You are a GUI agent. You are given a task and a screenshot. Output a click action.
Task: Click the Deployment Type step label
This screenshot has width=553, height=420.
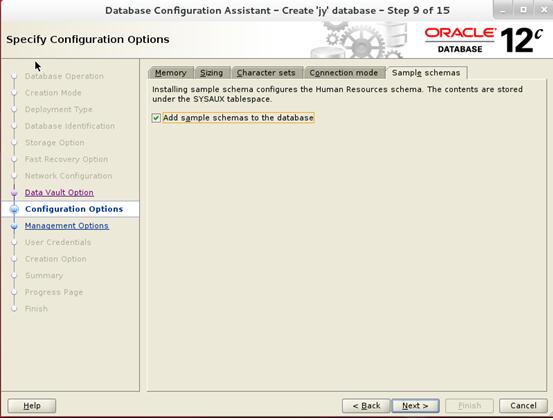pos(59,109)
